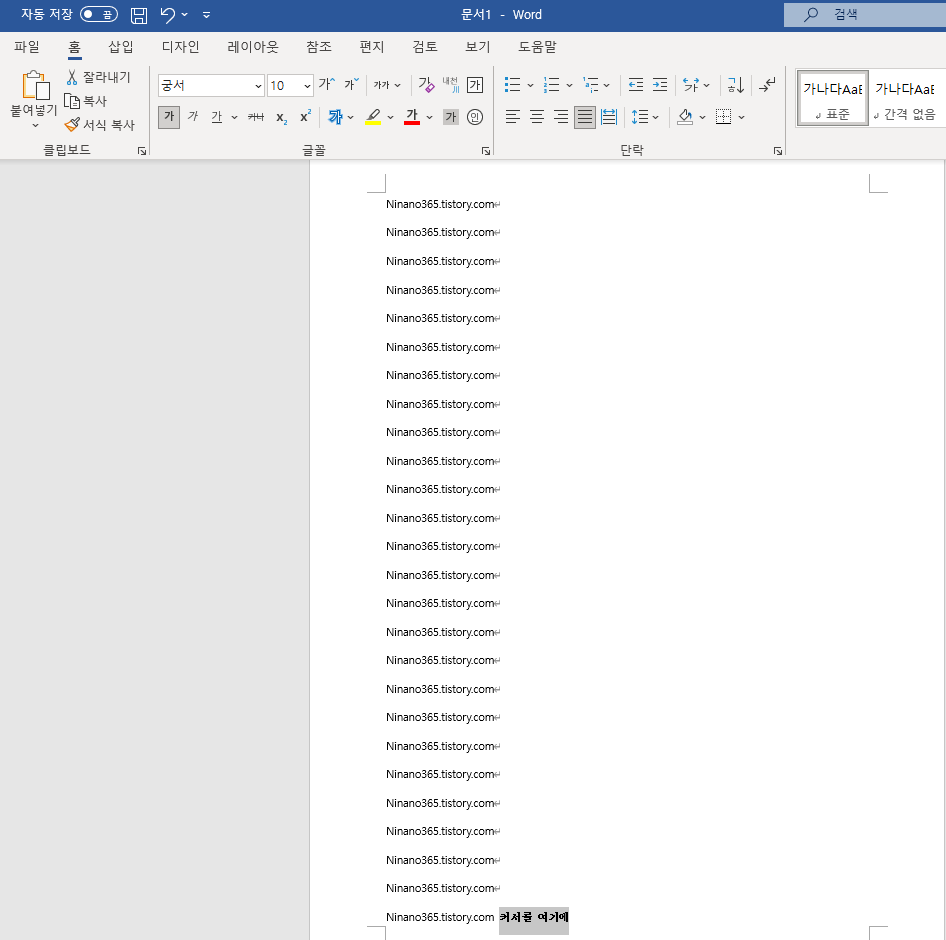The height and width of the screenshot is (940, 946).
Task: Click the enclosed characters icon
Action: tap(475, 117)
